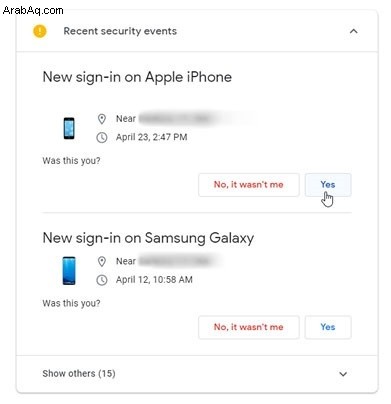This screenshot has height=404, width=391.
Task: Confirm Yes for the Samsung Galaxy sign-in
Action: pyautogui.click(x=328, y=327)
